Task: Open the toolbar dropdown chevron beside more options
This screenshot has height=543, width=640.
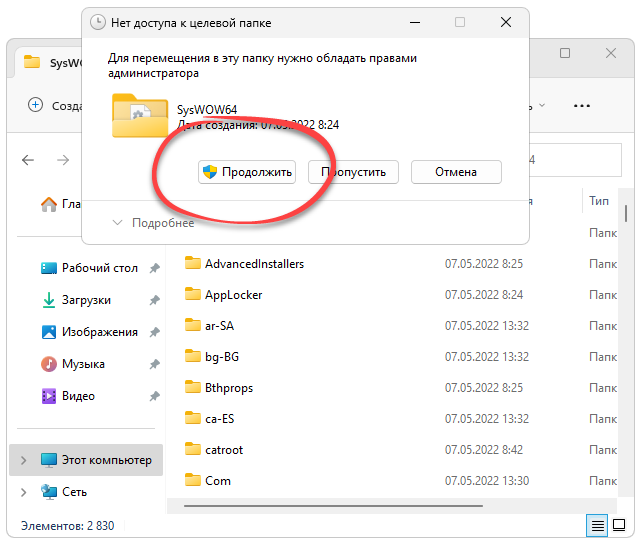Action: pos(542,105)
